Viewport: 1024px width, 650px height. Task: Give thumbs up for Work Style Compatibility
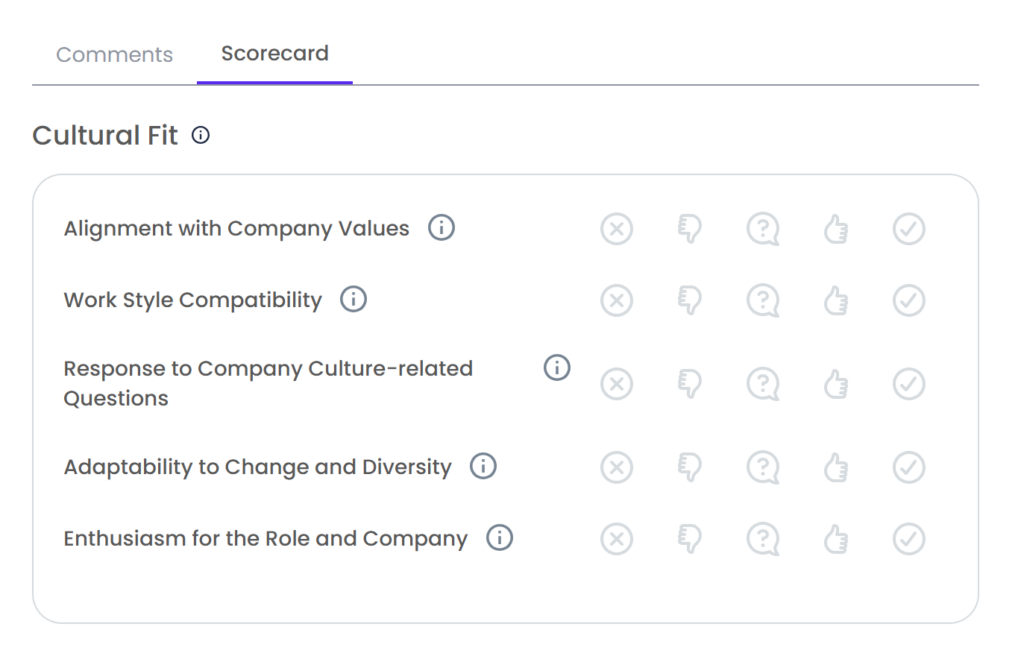[x=836, y=301]
